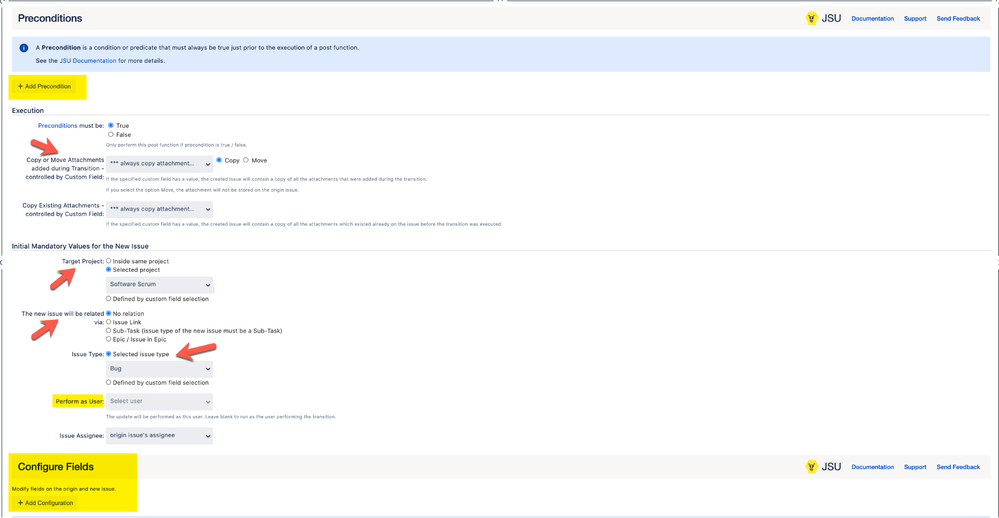Image resolution: width=999 pixels, height=518 pixels.
Task: Open Send Feedback link in Preconditions header
Action: 958,18
